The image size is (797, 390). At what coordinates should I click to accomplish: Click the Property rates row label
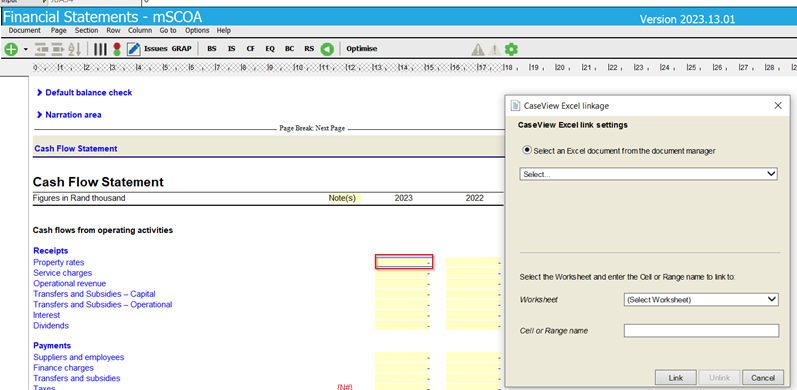coord(58,262)
